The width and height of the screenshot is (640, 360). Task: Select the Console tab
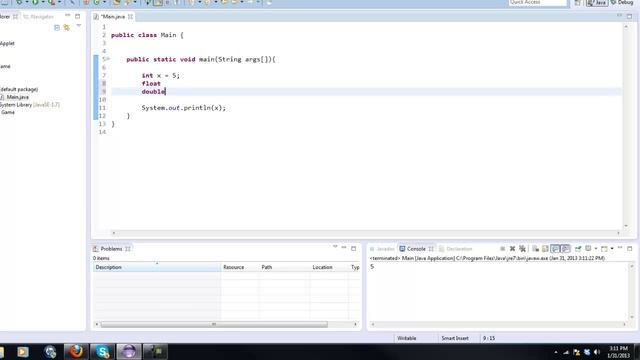416,249
